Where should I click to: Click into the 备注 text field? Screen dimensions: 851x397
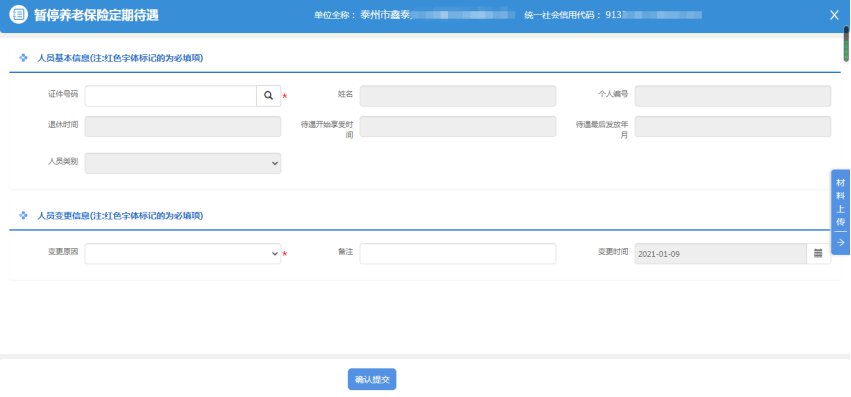(x=458, y=254)
